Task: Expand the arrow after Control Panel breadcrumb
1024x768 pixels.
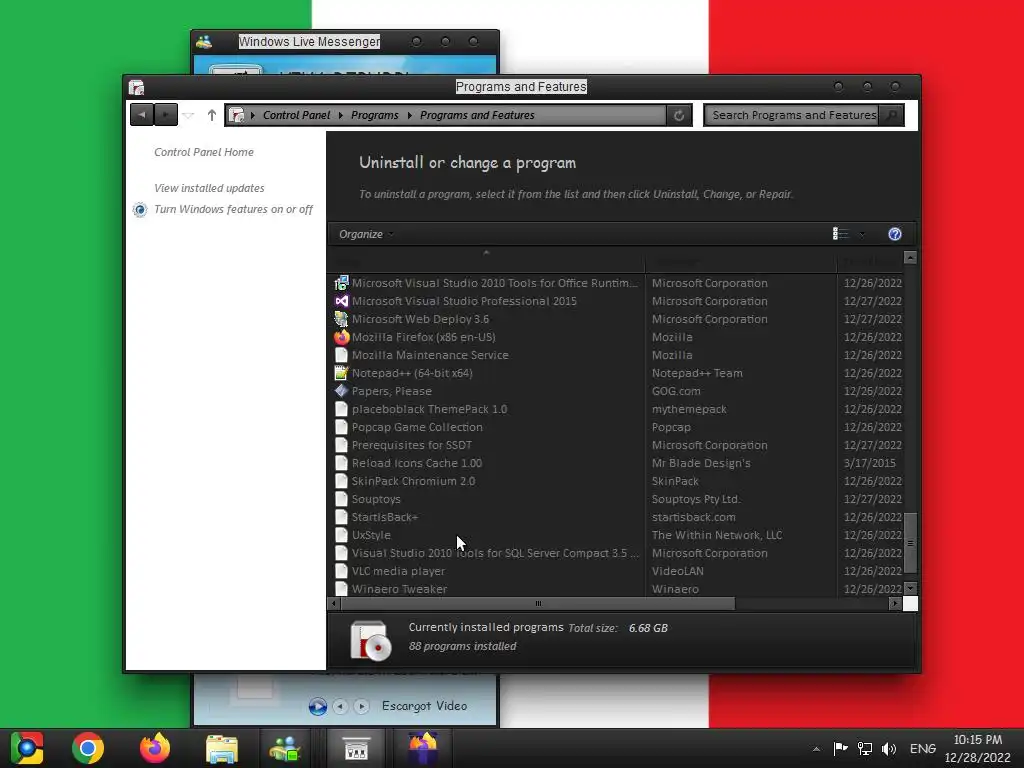Action: pyautogui.click(x=340, y=116)
